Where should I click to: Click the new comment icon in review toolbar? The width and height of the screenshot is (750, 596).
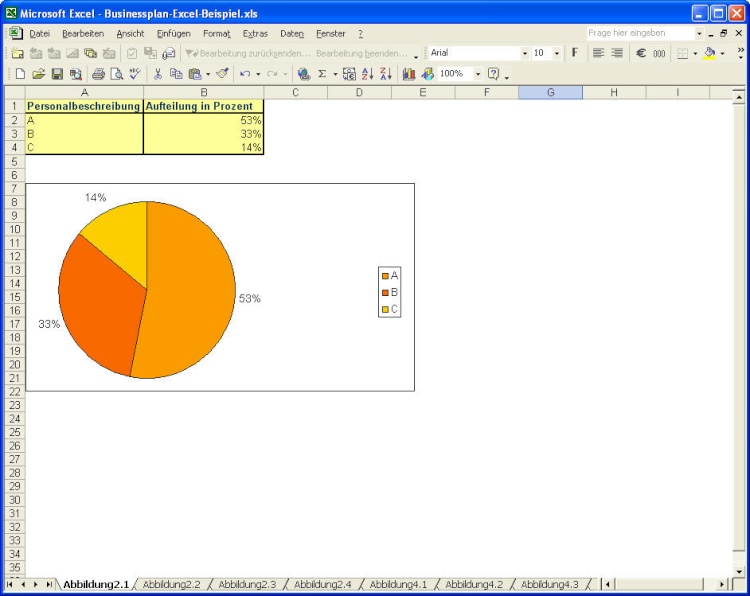[17, 53]
